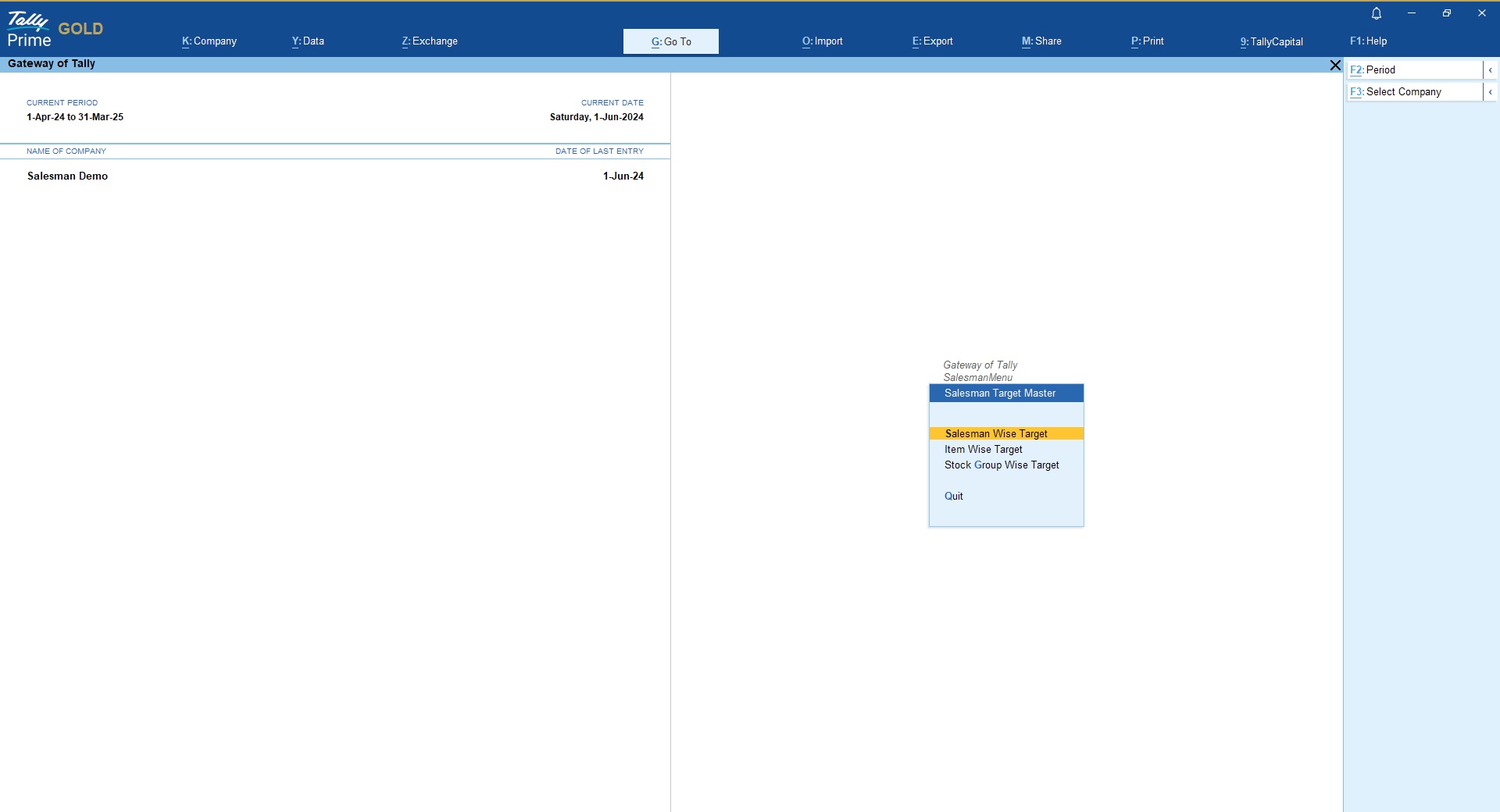Open the Z: Exchange menu
This screenshot has height=812, width=1500.
tap(430, 41)
